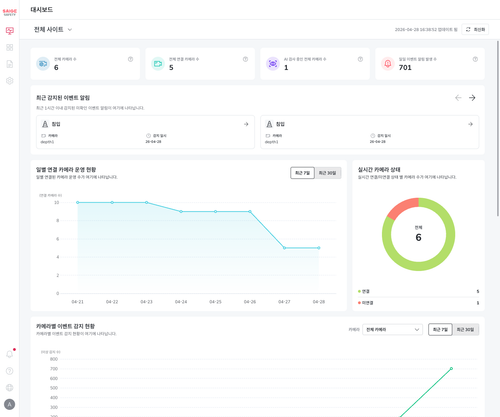Viewport: 500px width, 417px height.
Task: Open the second intrusion event card arrow
Action: click(470, 124)
